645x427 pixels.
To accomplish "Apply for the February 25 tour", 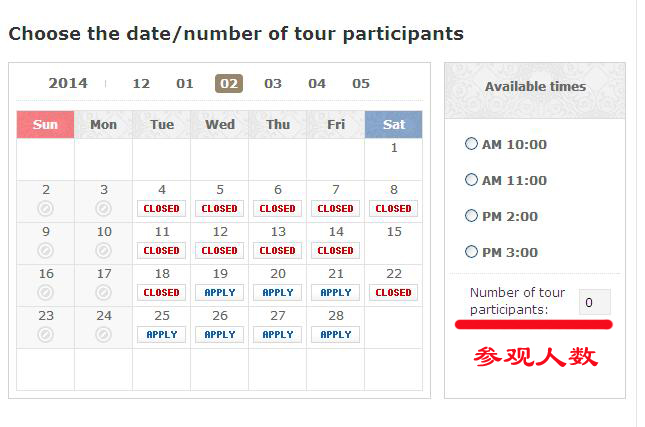I will (162, 334).
